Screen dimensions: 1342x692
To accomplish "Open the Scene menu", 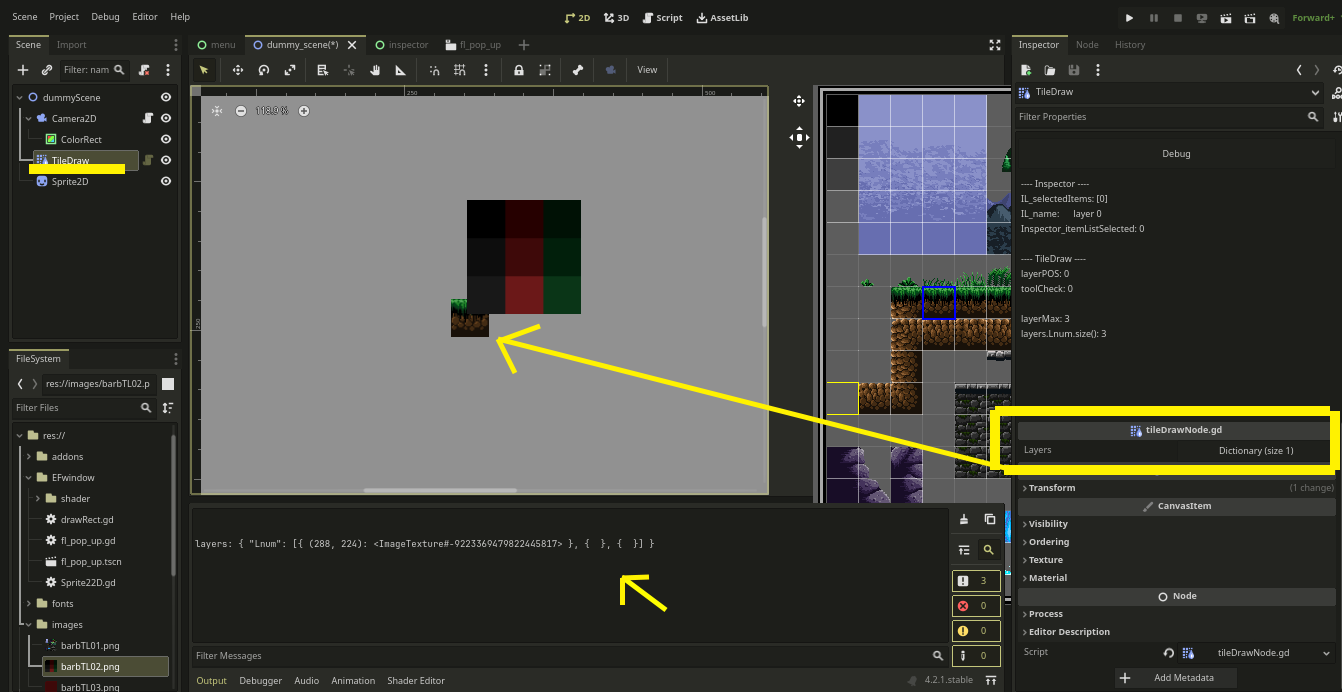I will point(25,17).
